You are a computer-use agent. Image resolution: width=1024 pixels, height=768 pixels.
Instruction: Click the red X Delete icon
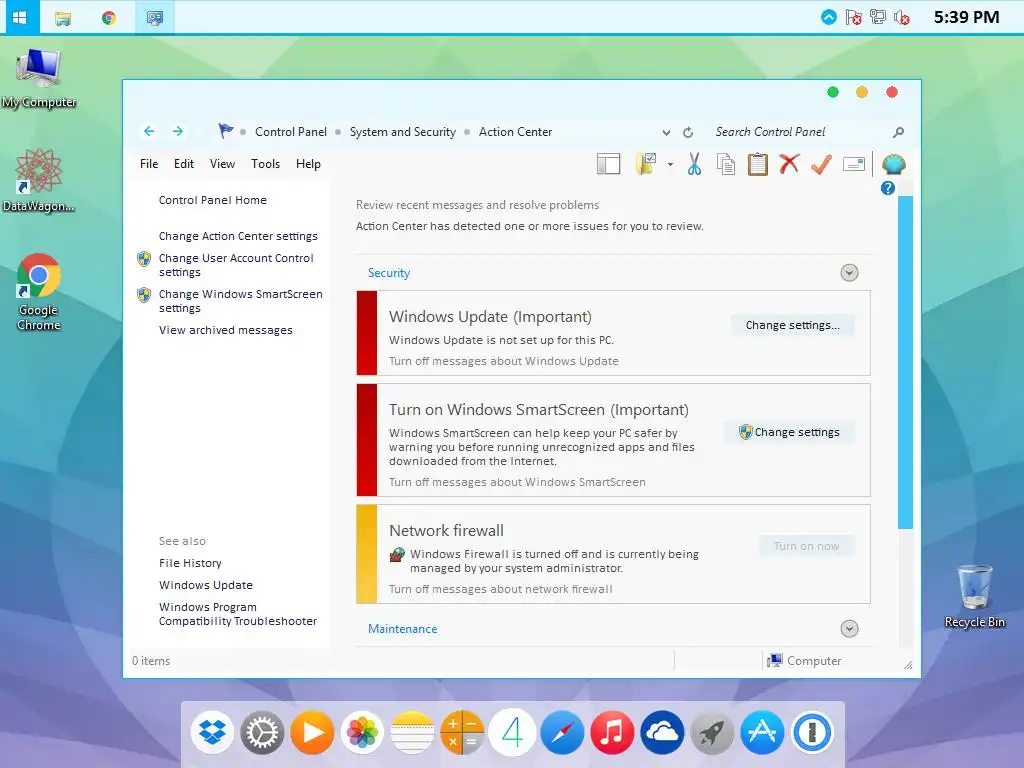pyautogui.click(x=790, y=163)
